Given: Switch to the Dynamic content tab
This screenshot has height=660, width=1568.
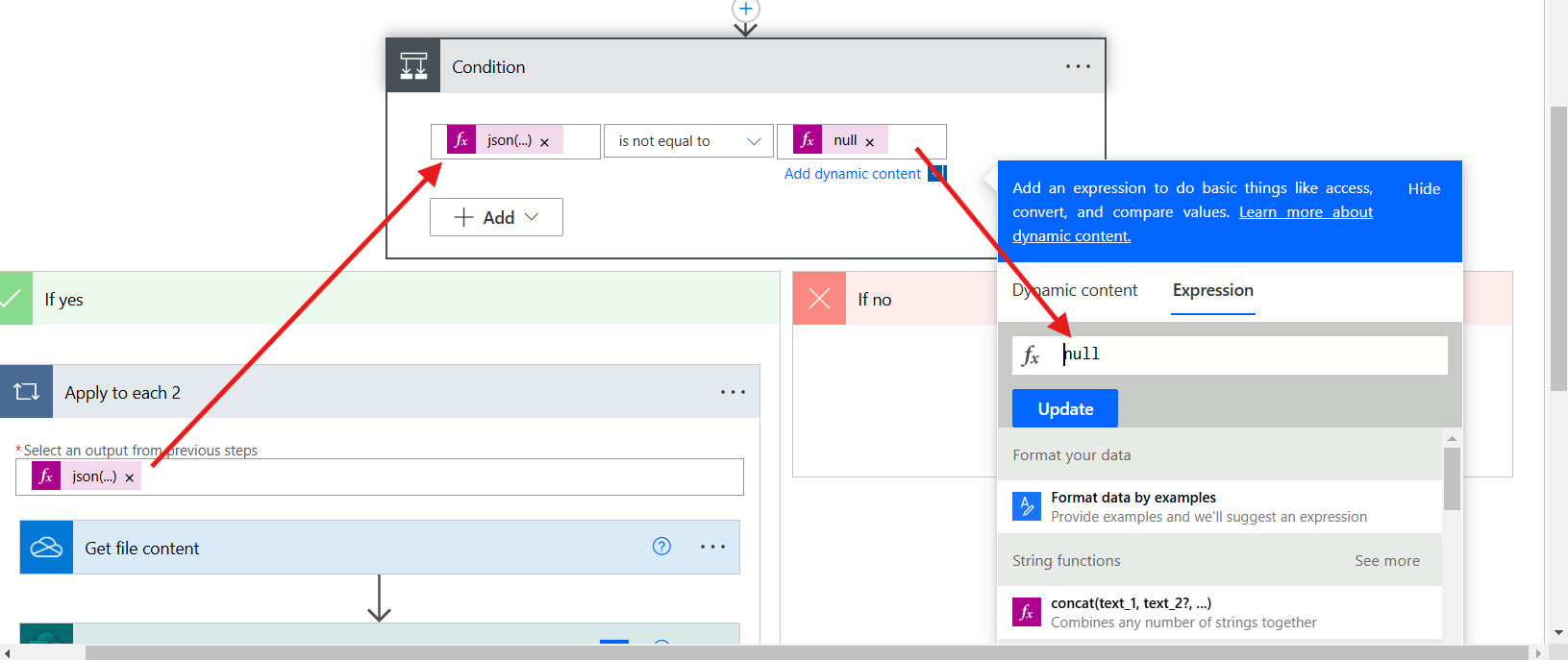Looking at the screenshot, I should point(1074,290).
